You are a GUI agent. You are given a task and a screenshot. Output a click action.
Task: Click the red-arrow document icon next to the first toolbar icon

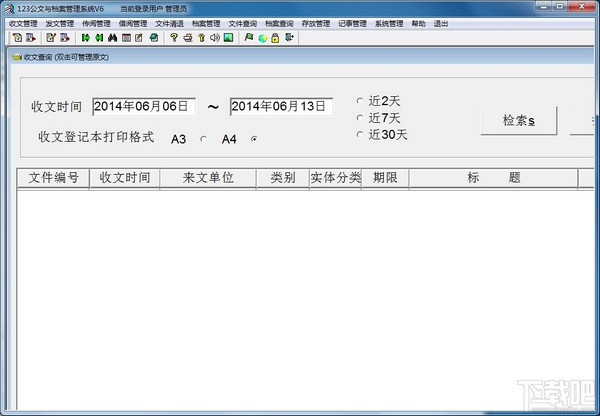[31, 38]
